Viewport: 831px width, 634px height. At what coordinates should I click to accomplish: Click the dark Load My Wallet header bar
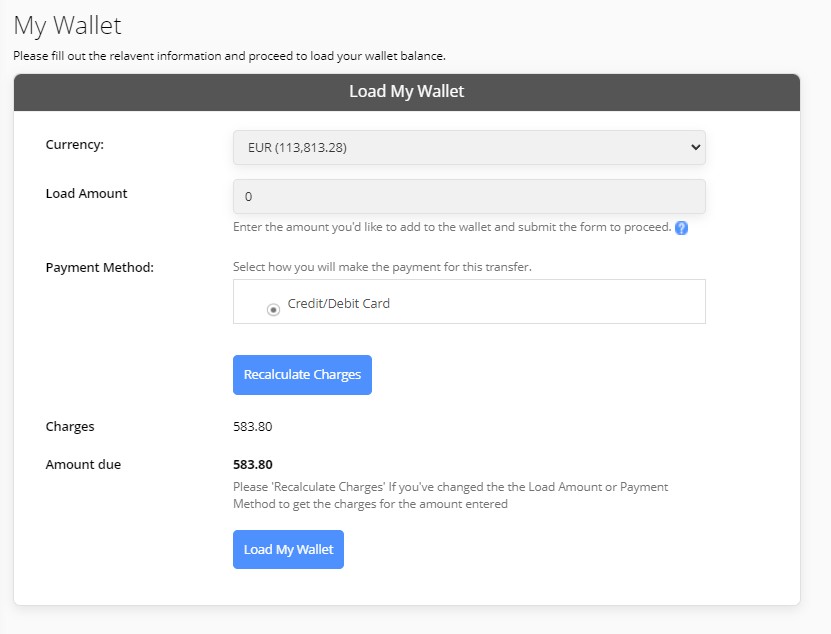click(x=406, y=92)
